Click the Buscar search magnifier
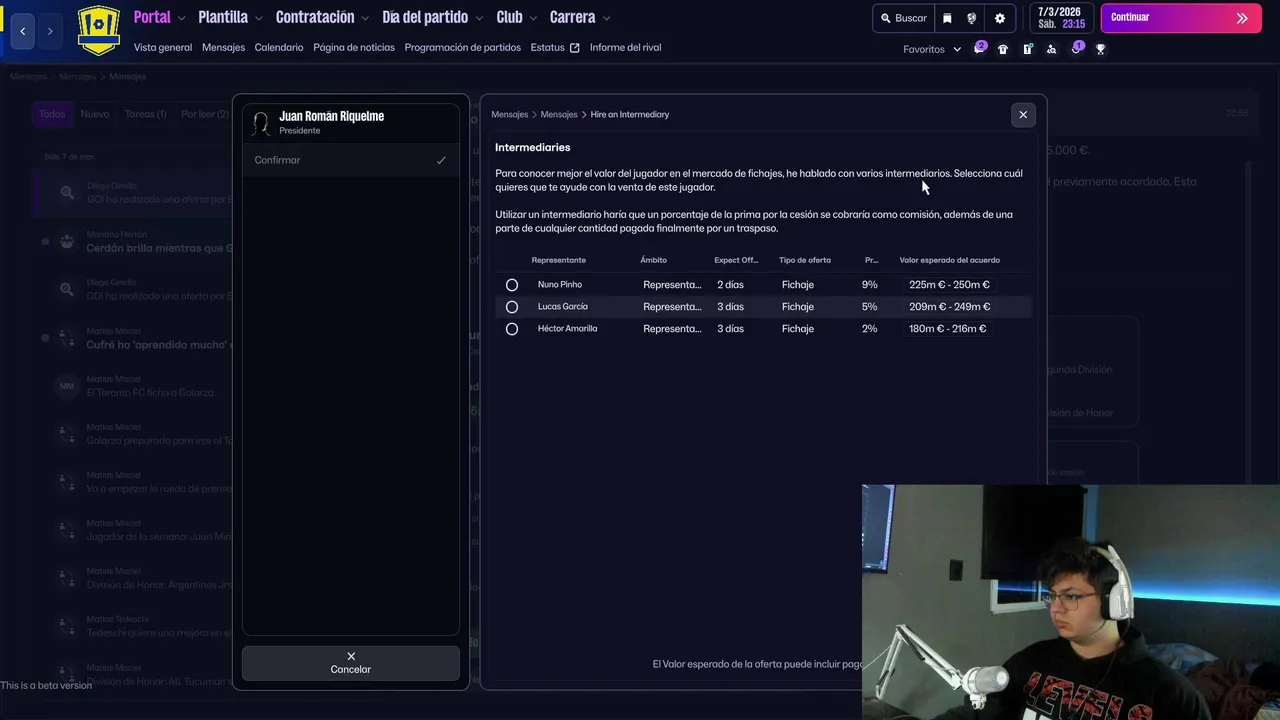 [886, 18]
